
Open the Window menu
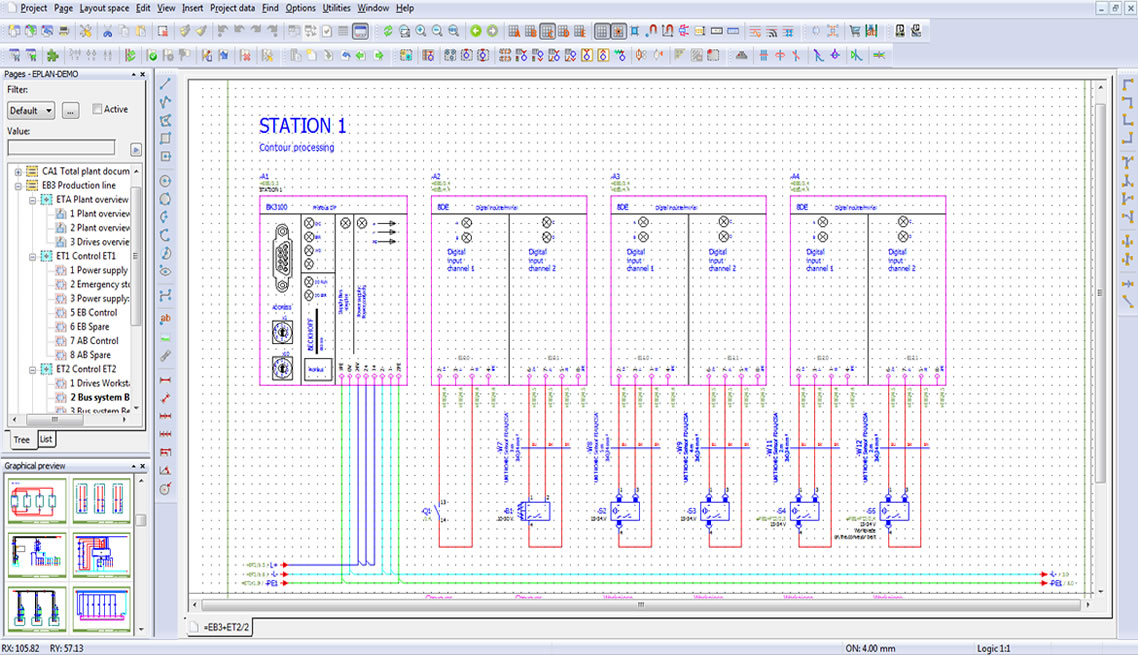[373, 8]
